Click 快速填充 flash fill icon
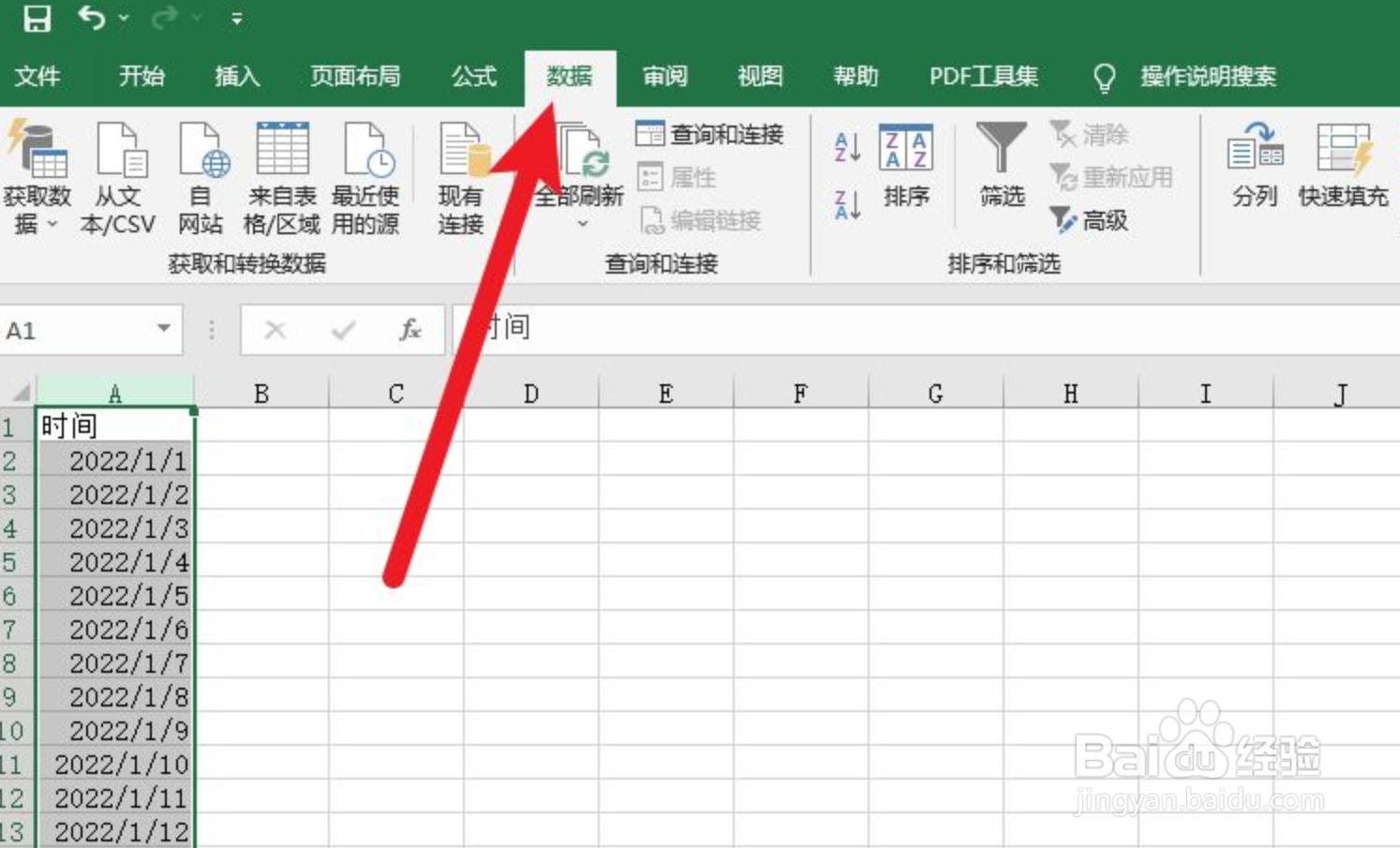1400x848 pixels. (x=1343, y=166)
